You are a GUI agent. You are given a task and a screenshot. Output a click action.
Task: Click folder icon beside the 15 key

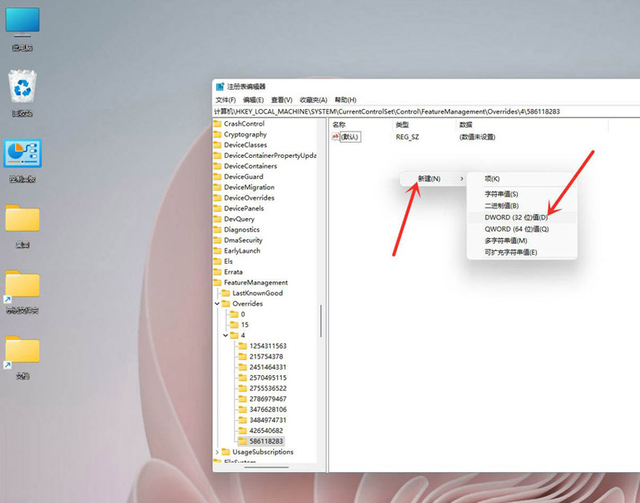(x=234, y=325)
